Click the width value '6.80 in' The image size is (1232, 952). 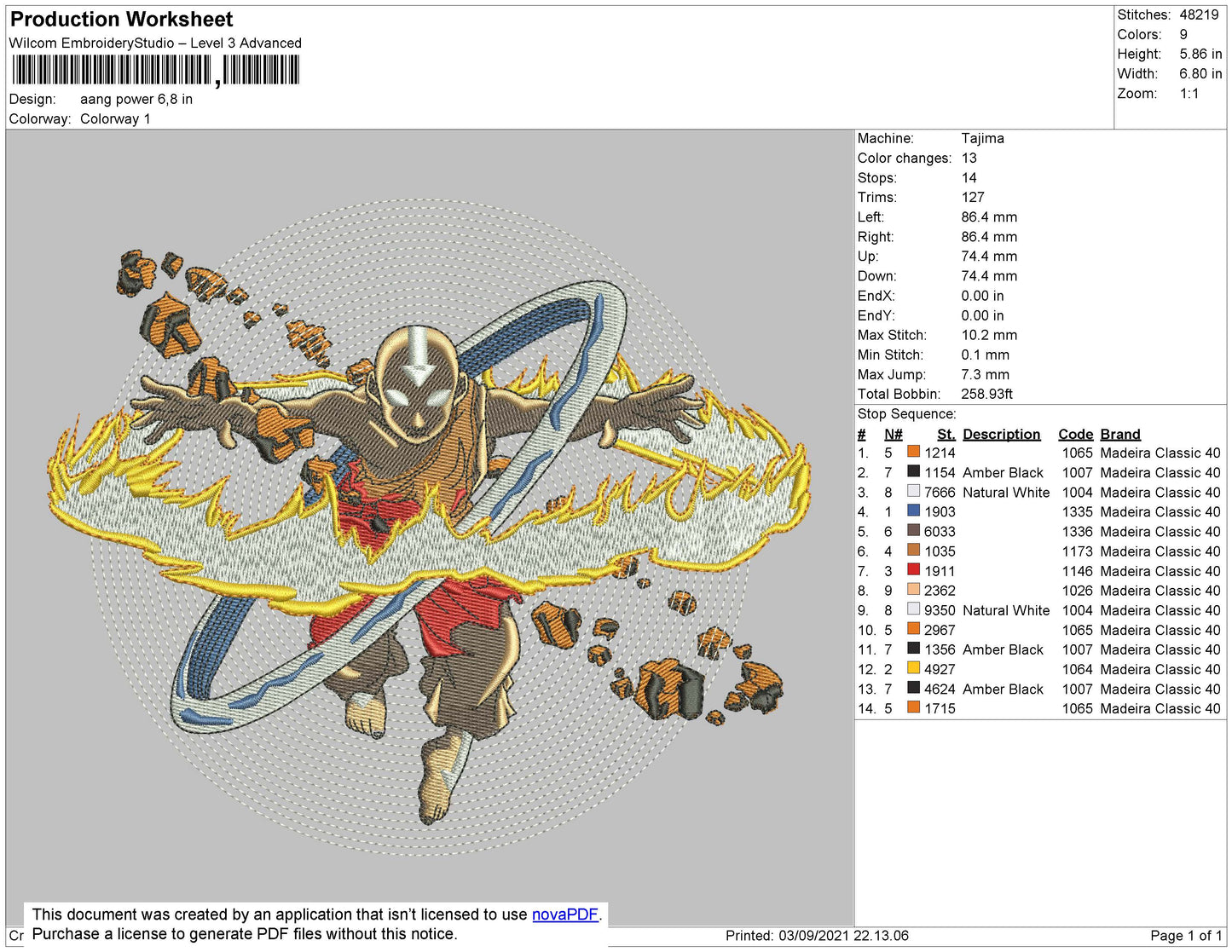click(1200, 74)
